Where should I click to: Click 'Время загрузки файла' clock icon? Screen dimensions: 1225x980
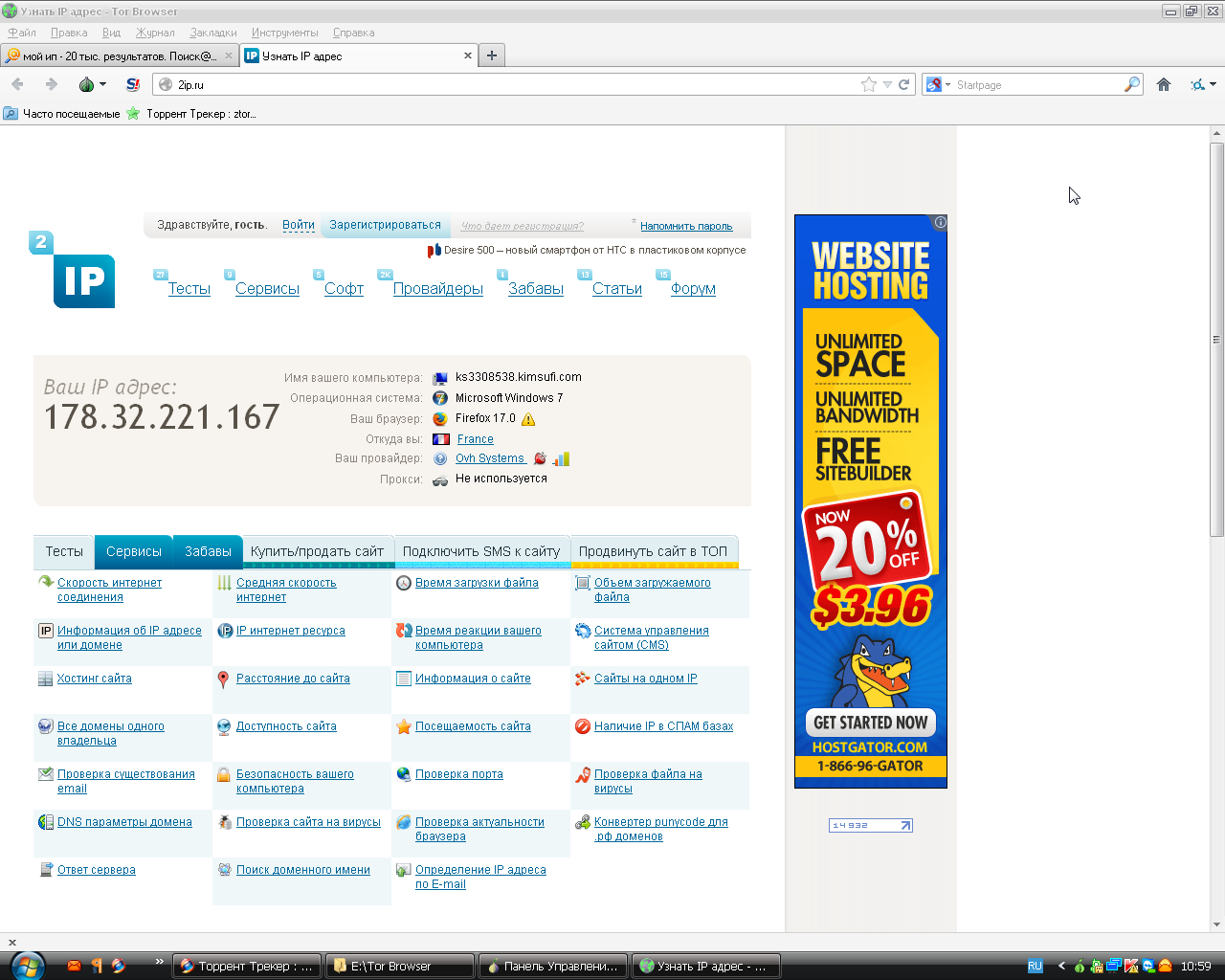tap(404, 583)
